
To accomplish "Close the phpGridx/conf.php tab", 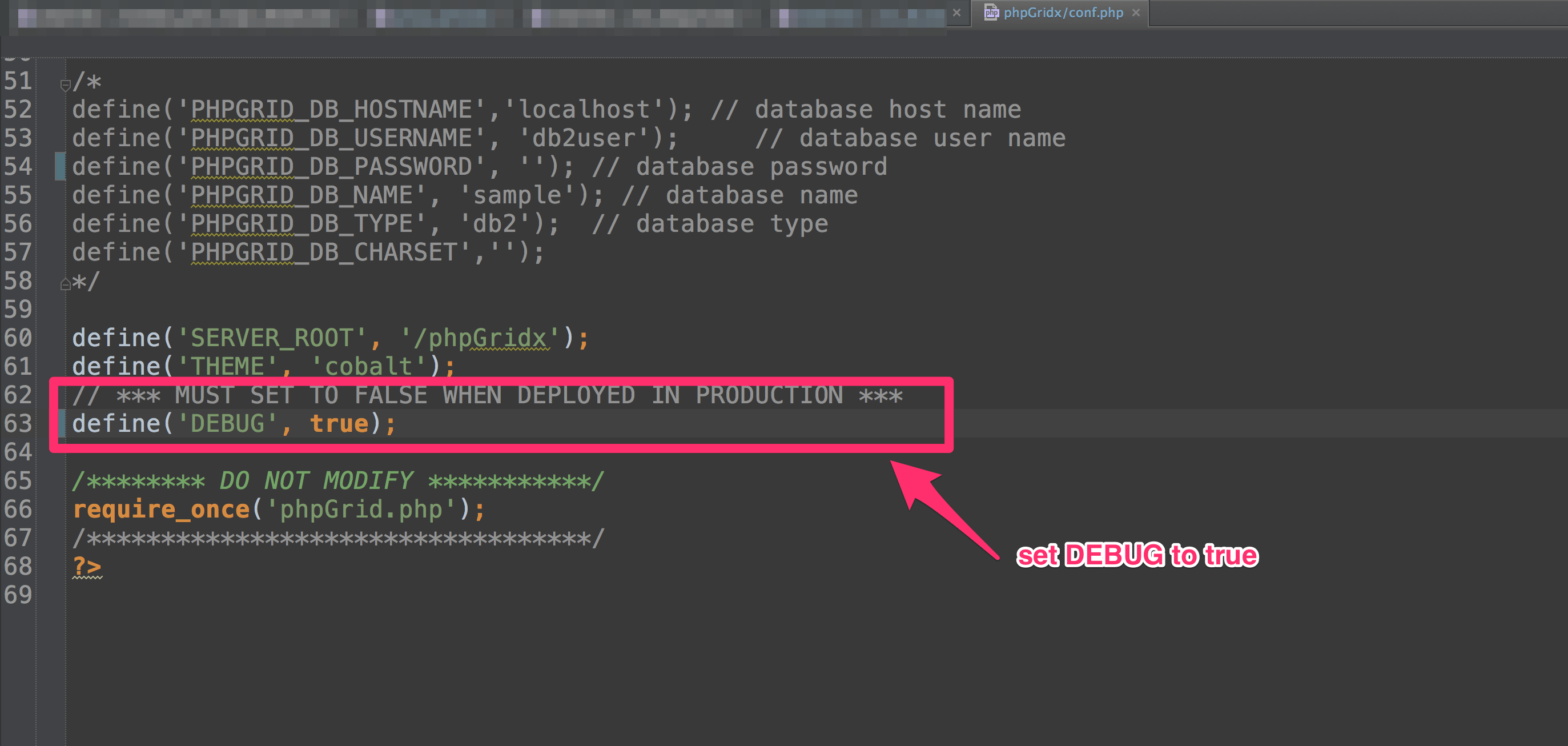I will 1136,13.
